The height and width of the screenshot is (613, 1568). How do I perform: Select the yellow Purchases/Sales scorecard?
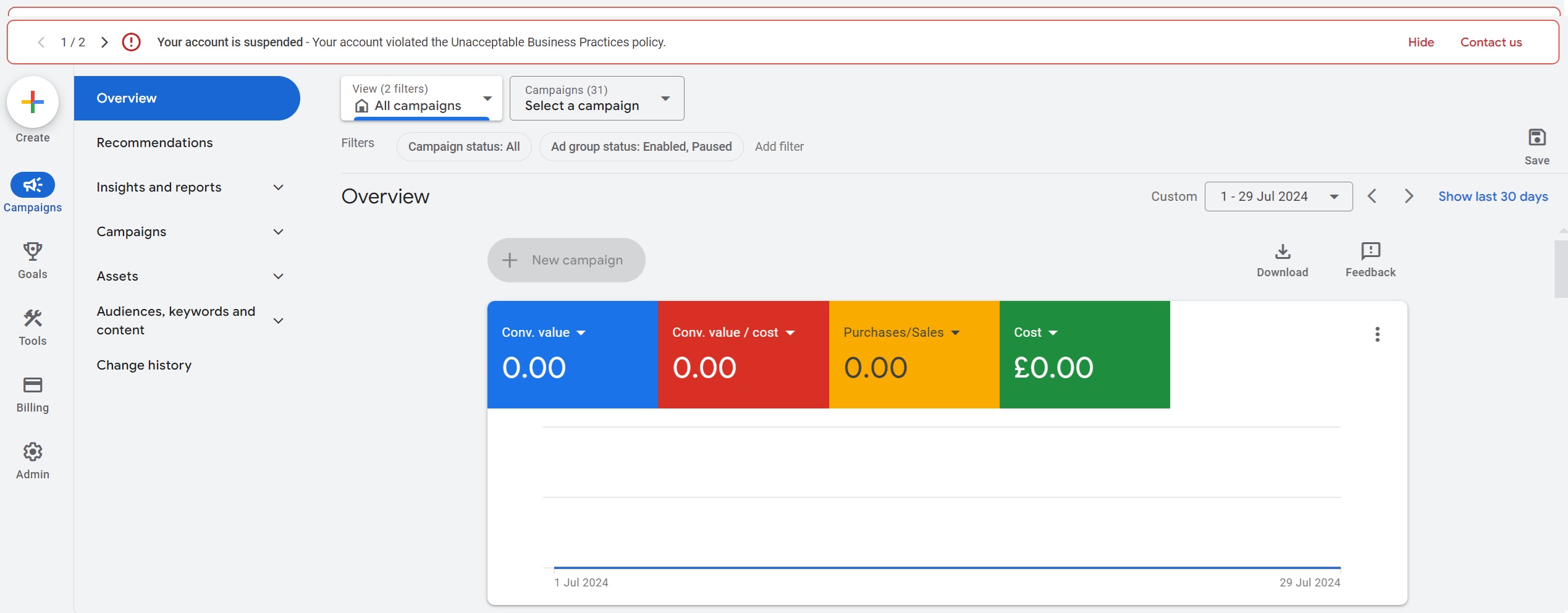[914, 355]
